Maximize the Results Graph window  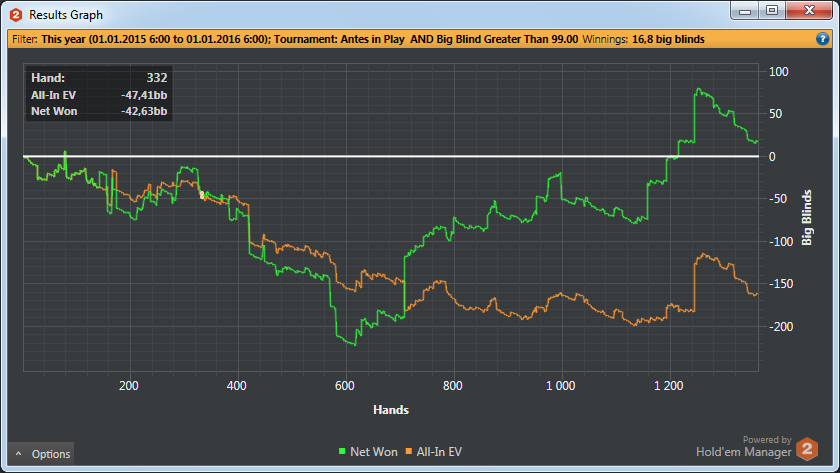point(771,11)
